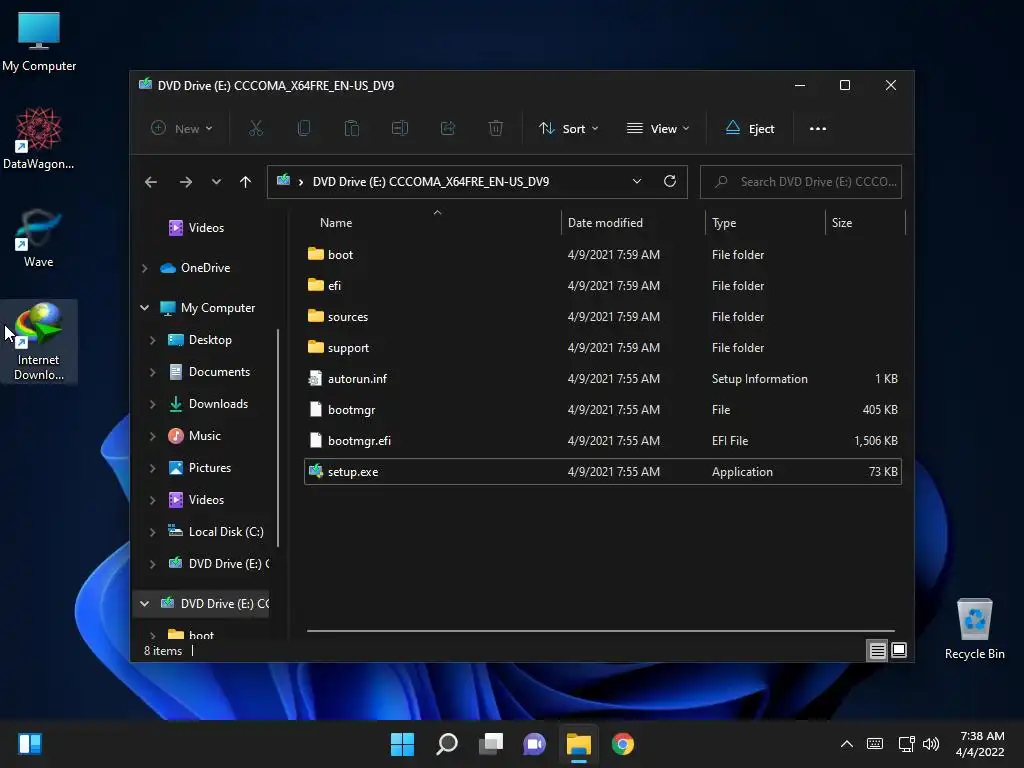Click the touch keyboard tray icon
This screenshot has height=768, width=1024.
(875, 744)
